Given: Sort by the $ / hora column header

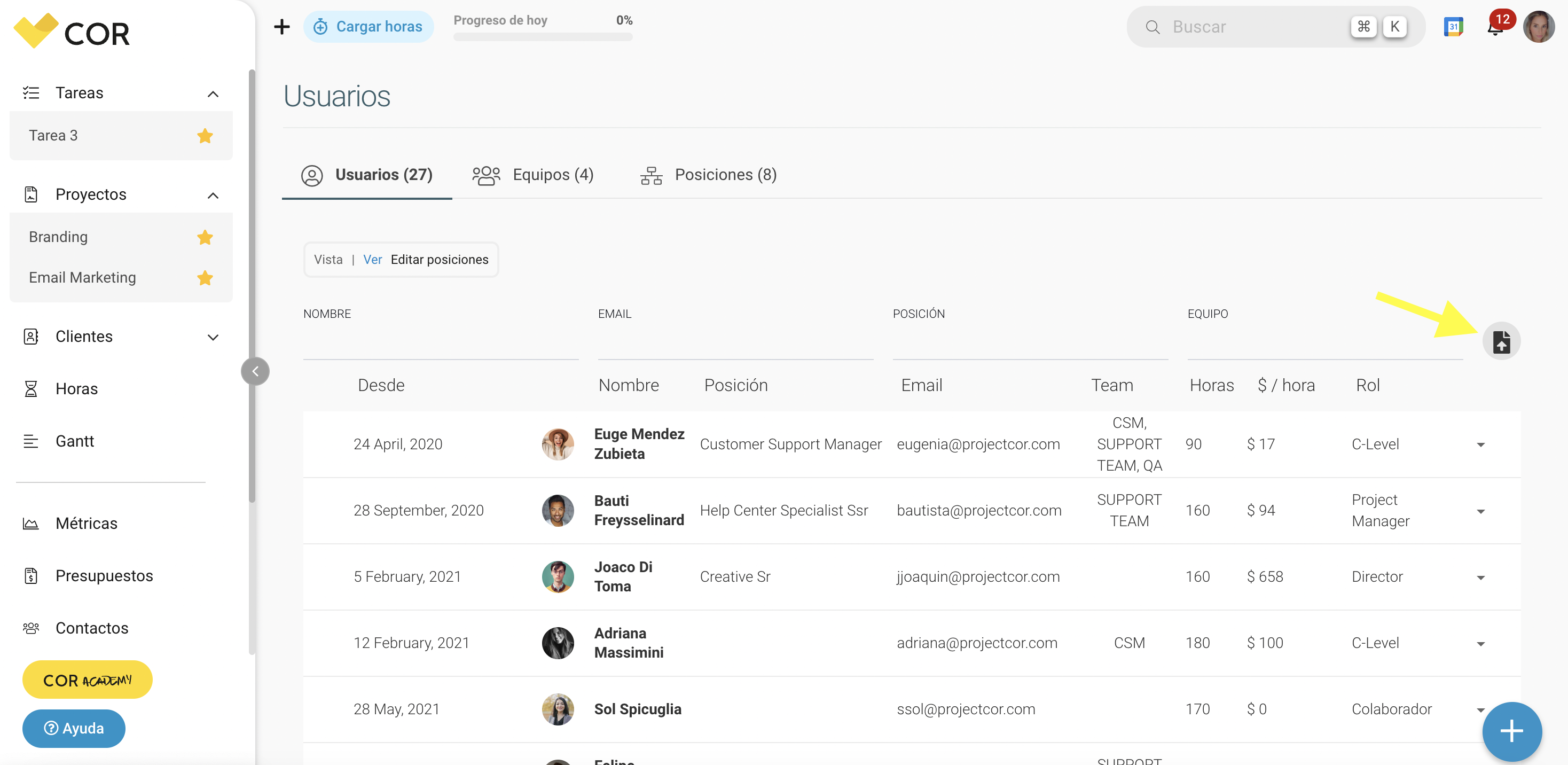Looking at the screenshot, I should point(1286,385).
